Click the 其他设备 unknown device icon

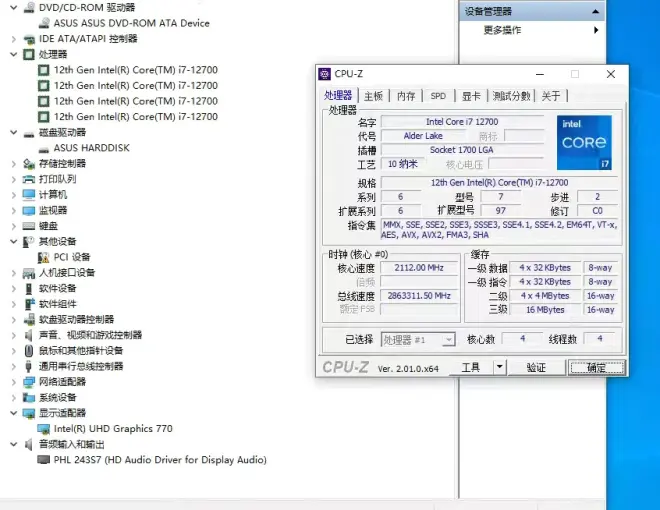(x=29, y=242)
